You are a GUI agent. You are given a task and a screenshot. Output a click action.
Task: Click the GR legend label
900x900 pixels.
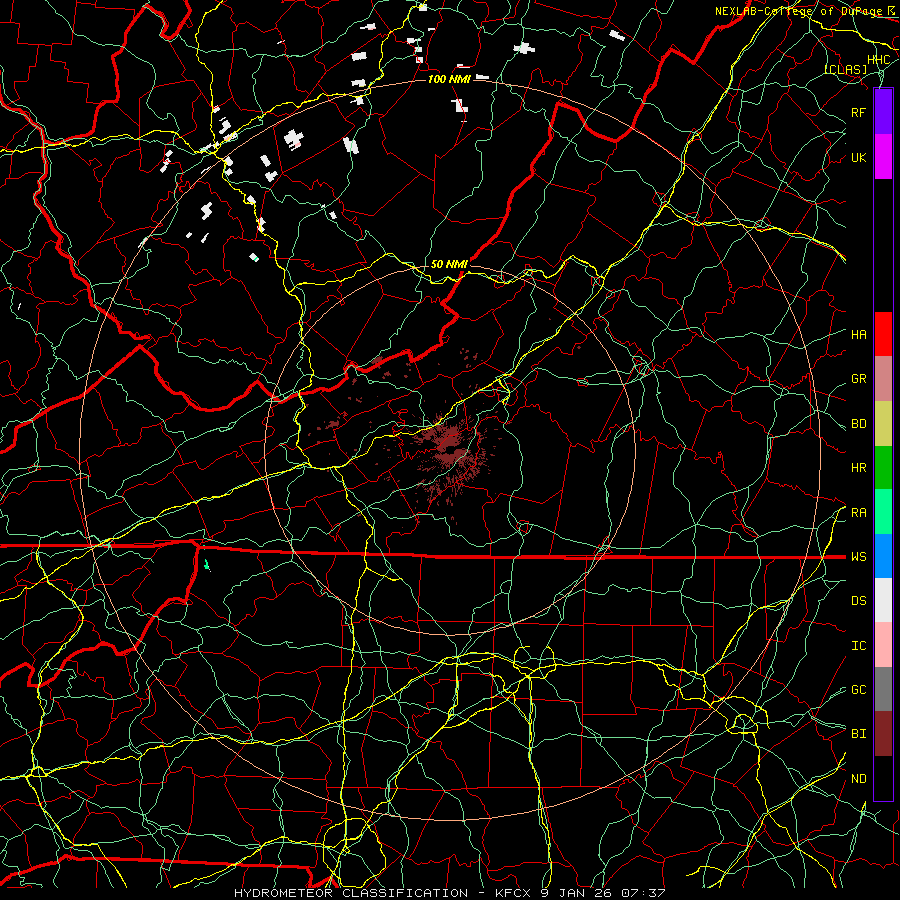tap(859, 379)
